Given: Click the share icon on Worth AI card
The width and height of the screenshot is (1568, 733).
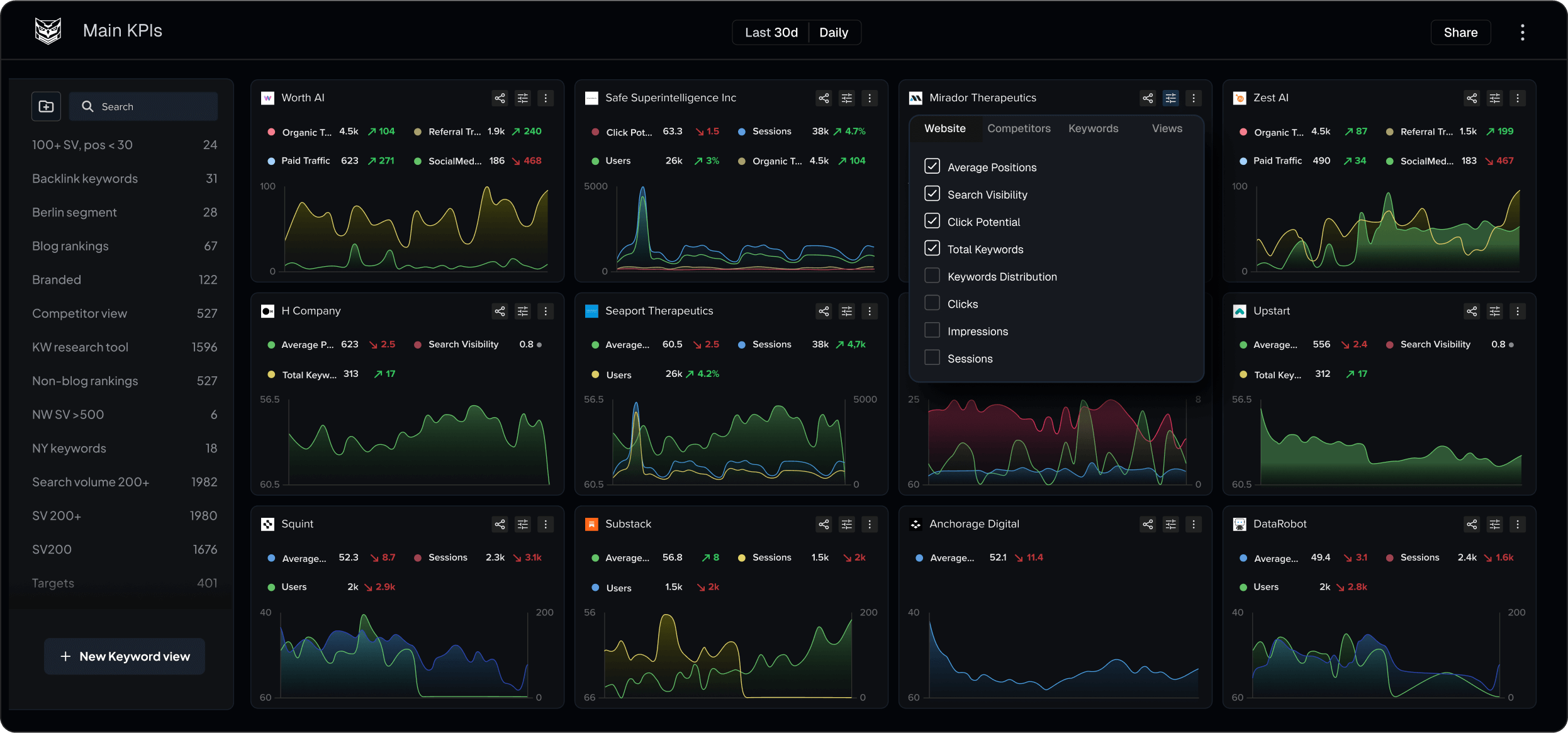Looking at the screenshot, I should [x=499, y=98].
